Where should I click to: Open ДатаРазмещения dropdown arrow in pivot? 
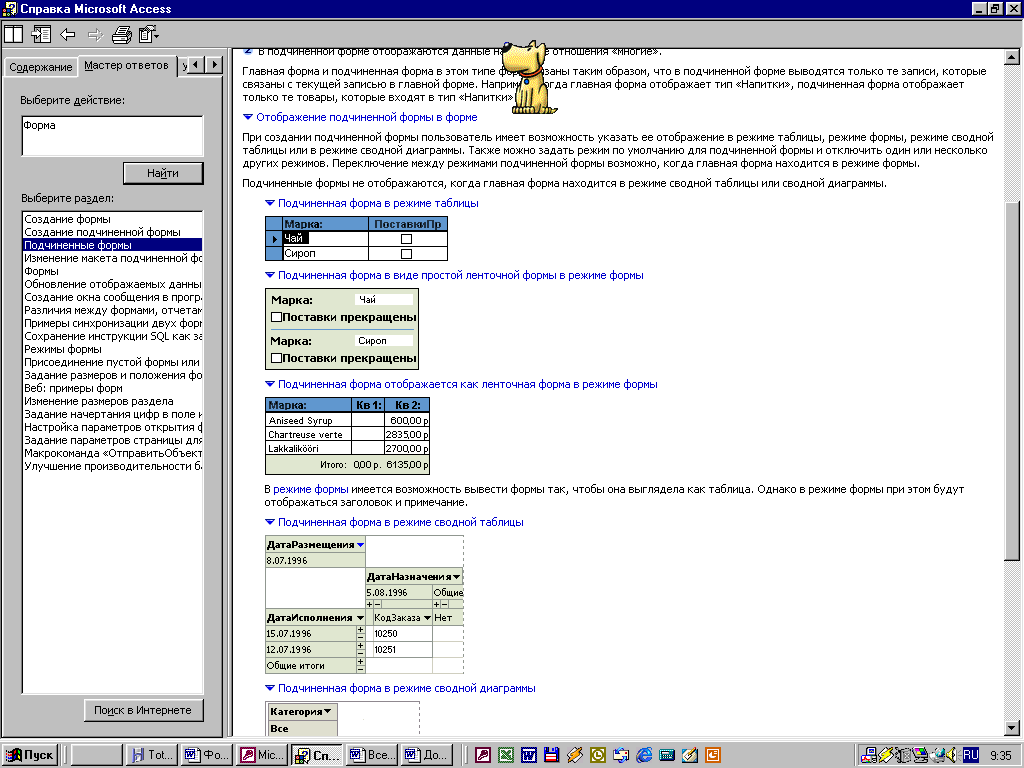(x=360, y=545)
